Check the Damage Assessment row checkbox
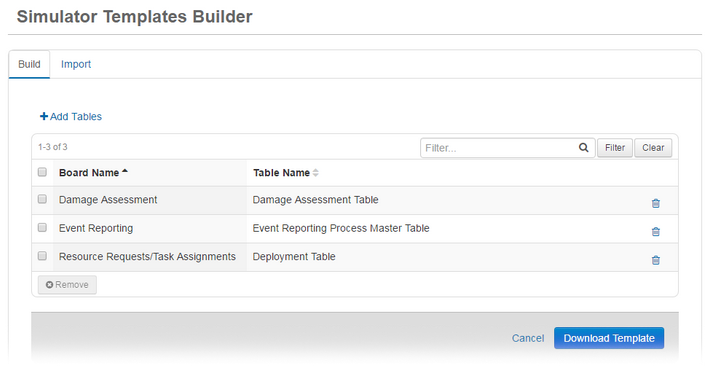709x380 pixels. tap(42, 199)
